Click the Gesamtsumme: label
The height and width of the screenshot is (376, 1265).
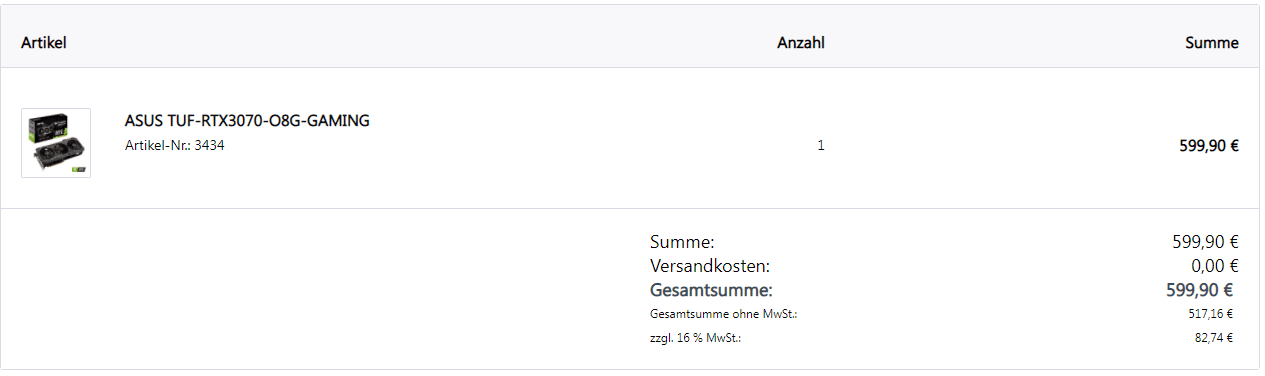tap(711, 291)
